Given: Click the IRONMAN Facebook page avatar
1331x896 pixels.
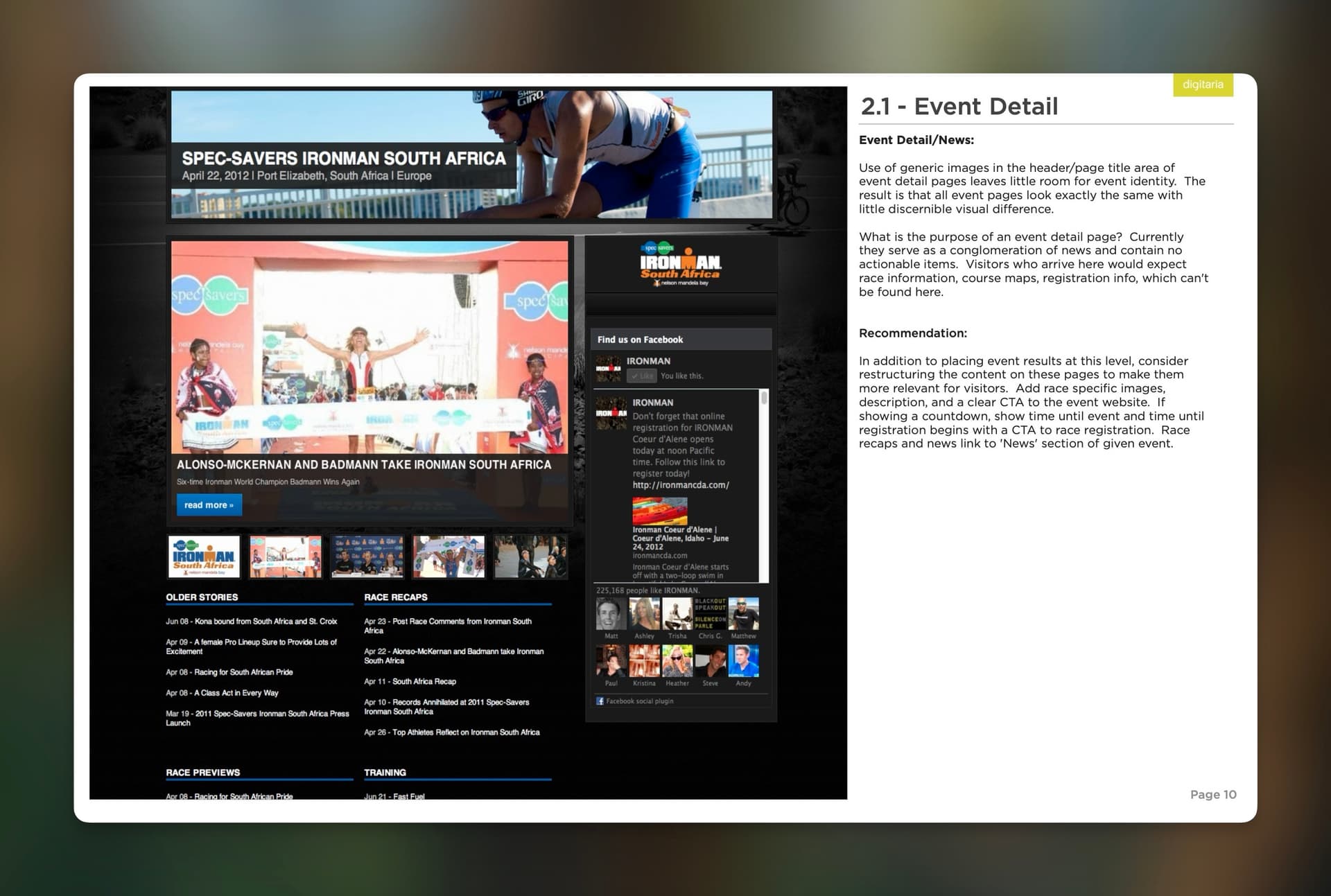Looking at the screenshot, I should coord(609,369).
